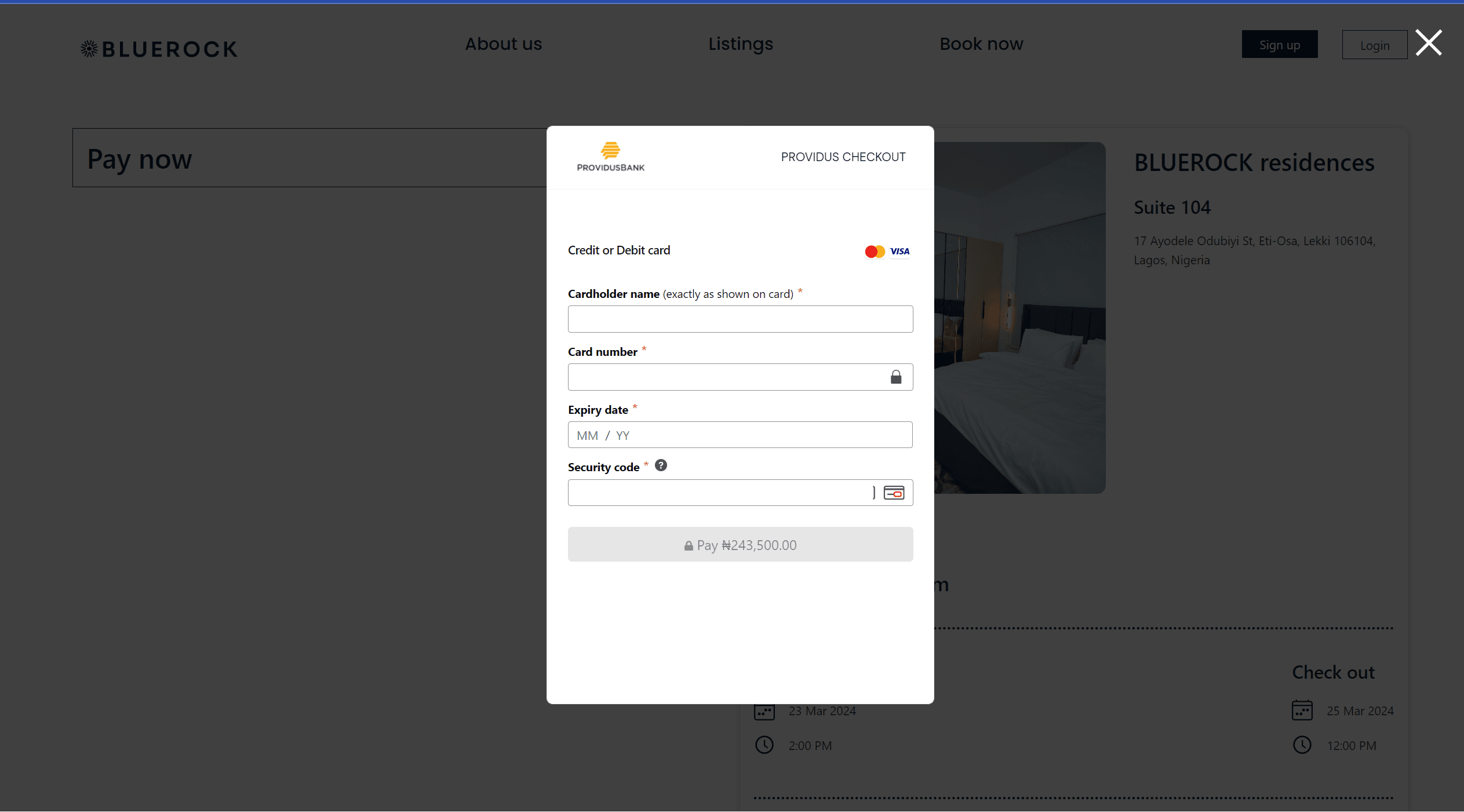This screenshot has width=1464, height=812.
Task: Click the Check out heading
Action: pos(1333,672)
